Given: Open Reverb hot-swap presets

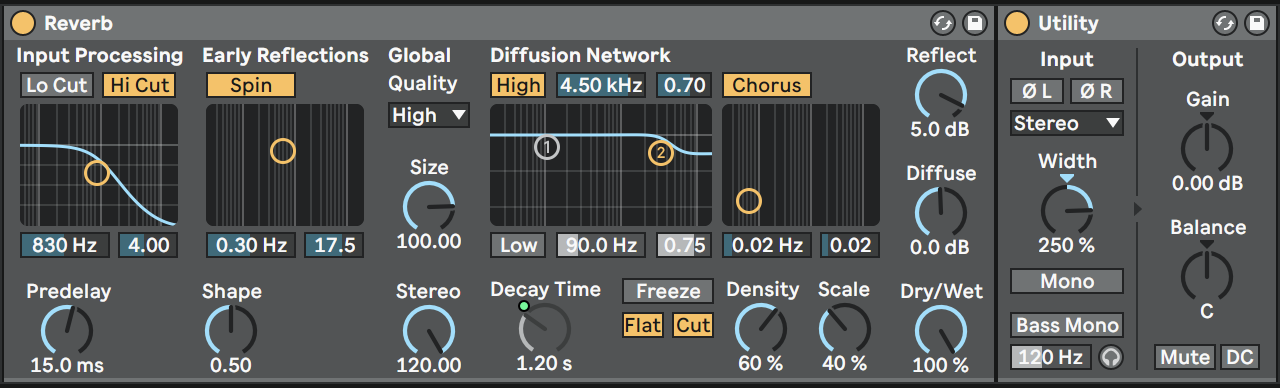Looking at the screenshot, I should (x=942, y=22).
